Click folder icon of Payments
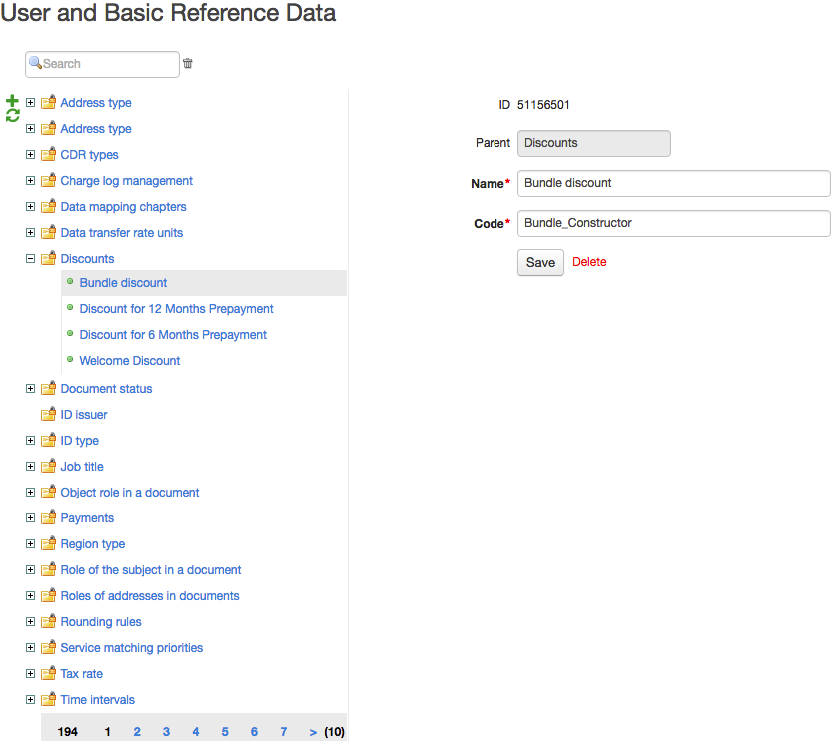 [x=48, y=517]
